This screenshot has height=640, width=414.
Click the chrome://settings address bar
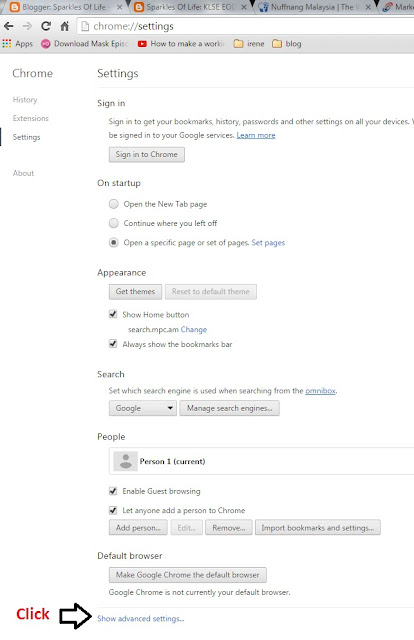(245, 27)
